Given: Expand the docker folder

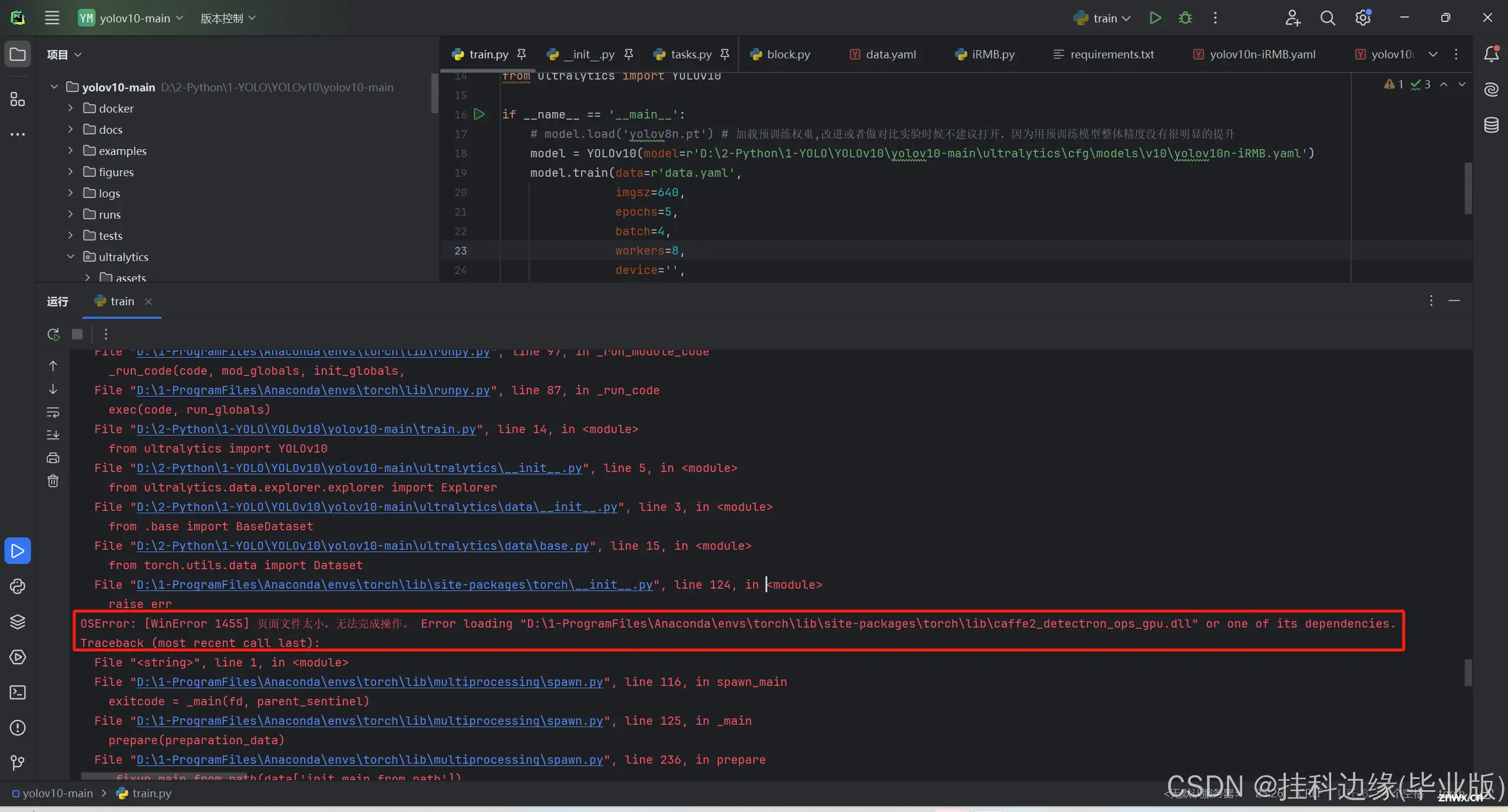Looking at the screenshot, I should [71, 108].
